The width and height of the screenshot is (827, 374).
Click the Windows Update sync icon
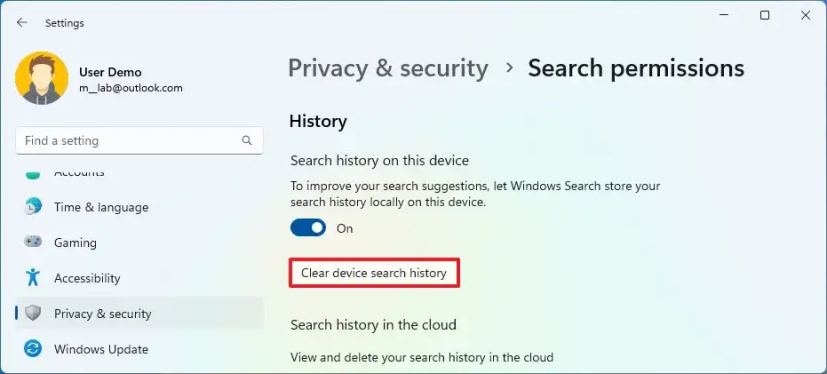[x=33, y=349]
